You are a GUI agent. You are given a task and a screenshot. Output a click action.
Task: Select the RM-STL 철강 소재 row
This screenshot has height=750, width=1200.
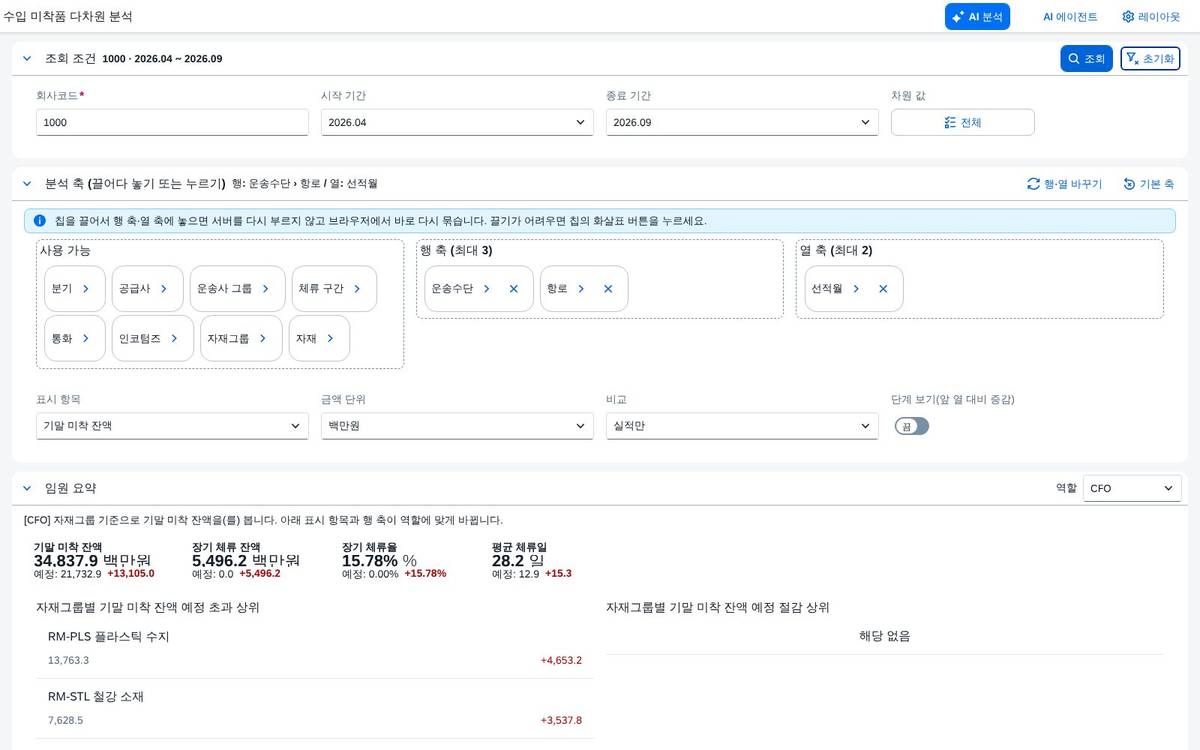(315, 708)
